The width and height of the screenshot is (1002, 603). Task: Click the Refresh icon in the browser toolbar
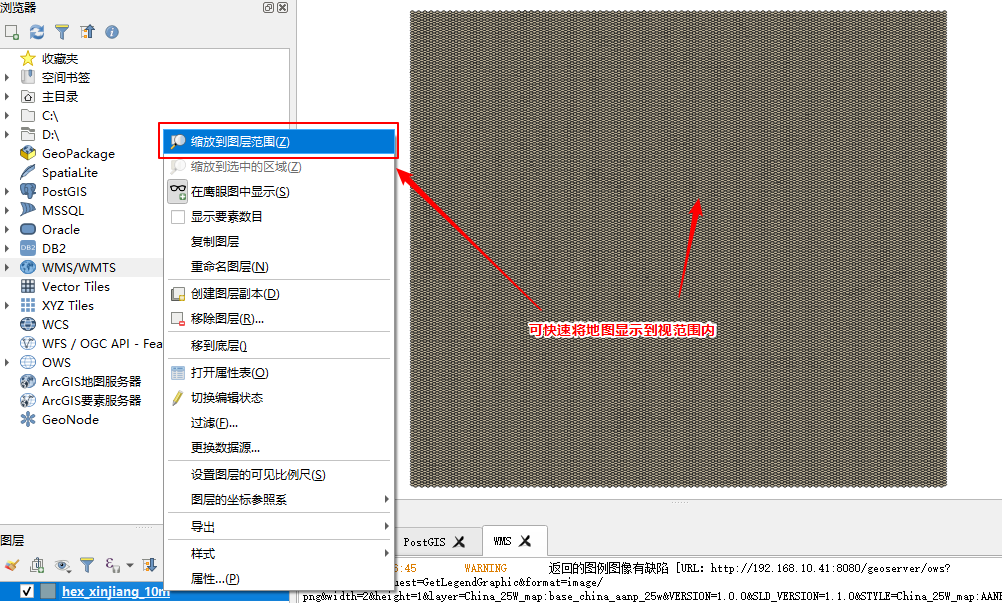[x=37, y=32]
